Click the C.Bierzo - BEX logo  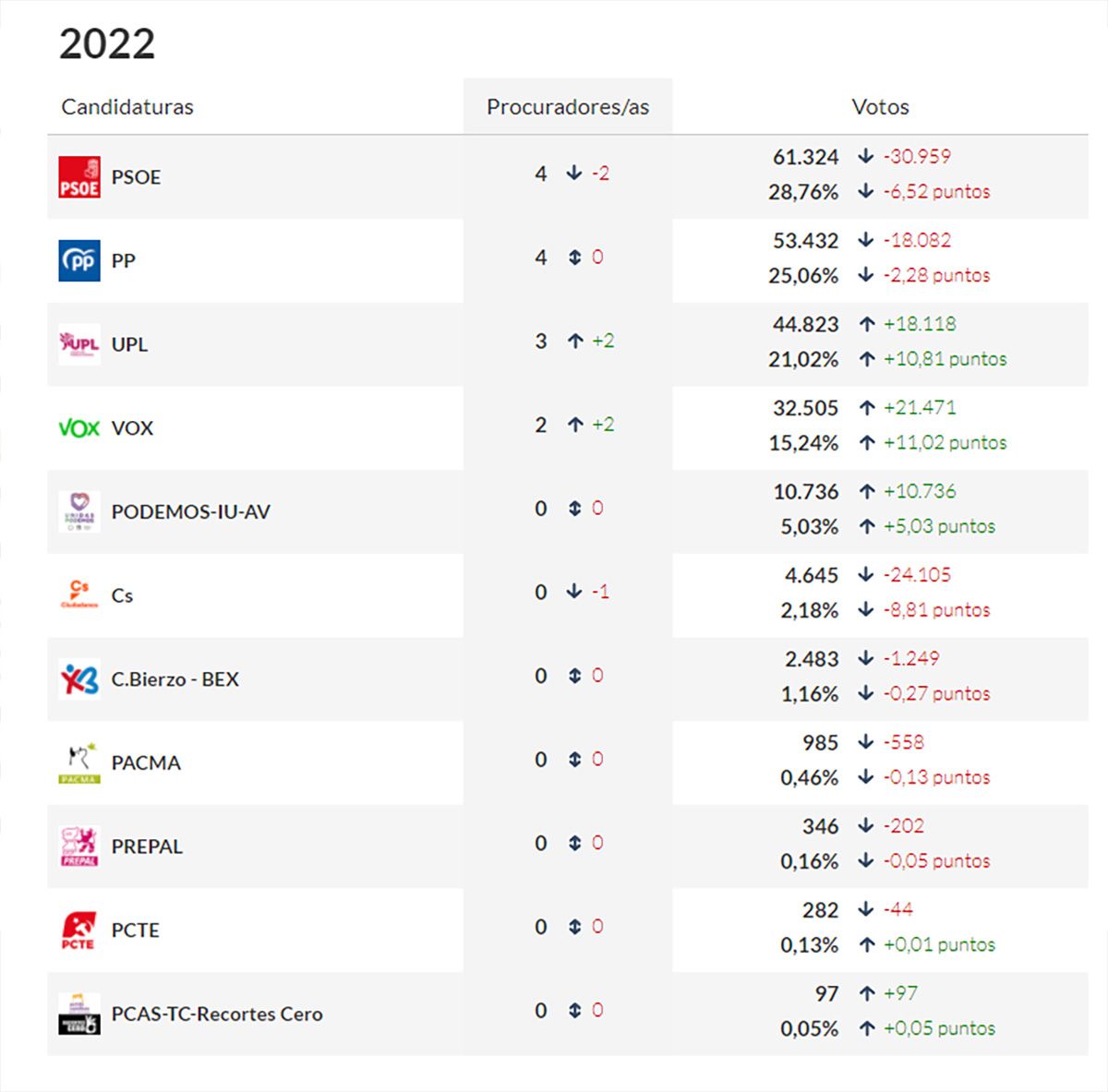[79, 679]
